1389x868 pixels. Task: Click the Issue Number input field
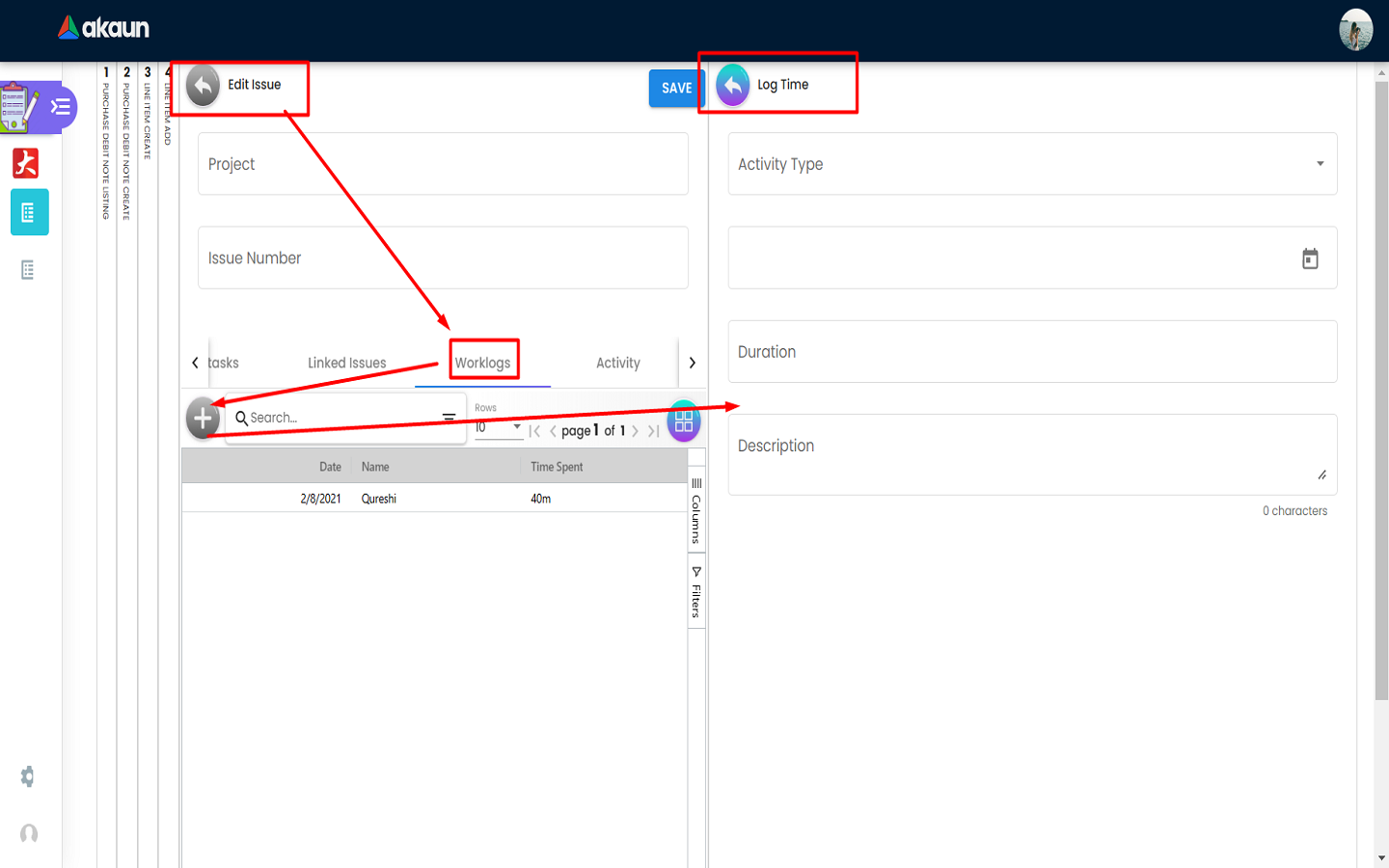click(443, 258)
